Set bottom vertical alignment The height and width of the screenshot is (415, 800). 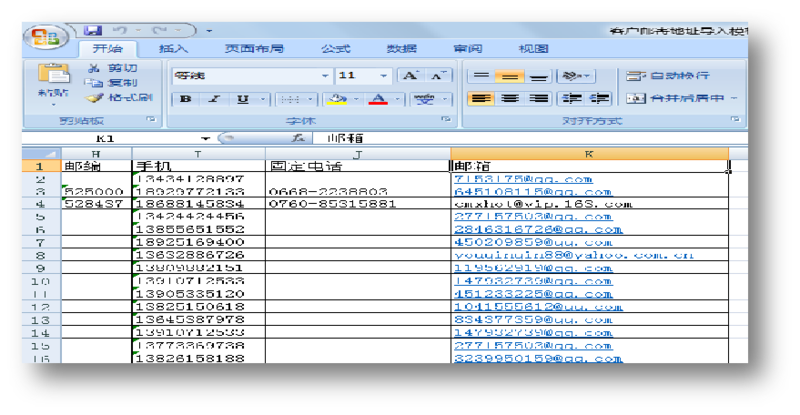point(538,76)
